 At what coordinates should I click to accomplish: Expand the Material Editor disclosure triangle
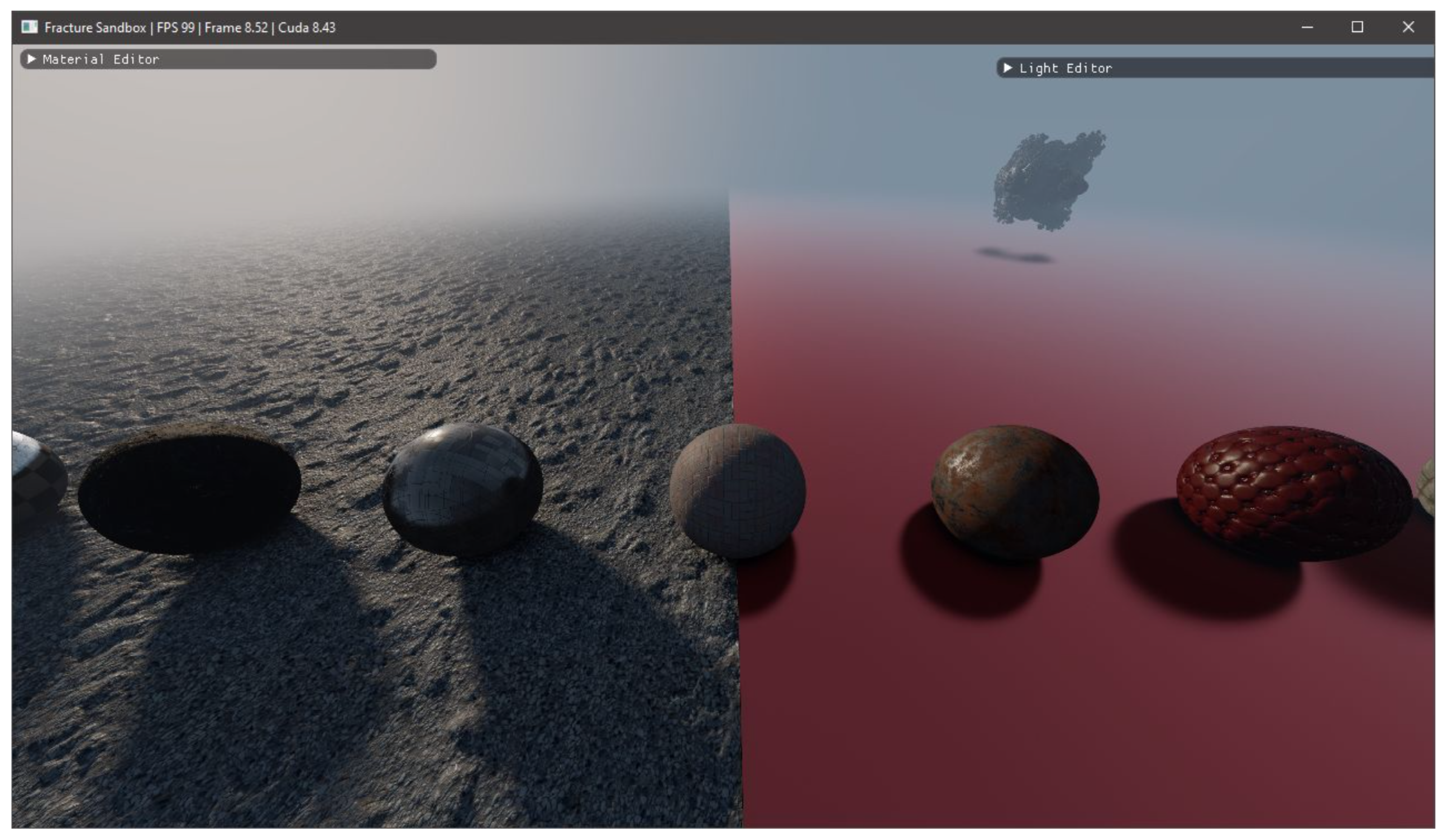click(x=32, y=59)
